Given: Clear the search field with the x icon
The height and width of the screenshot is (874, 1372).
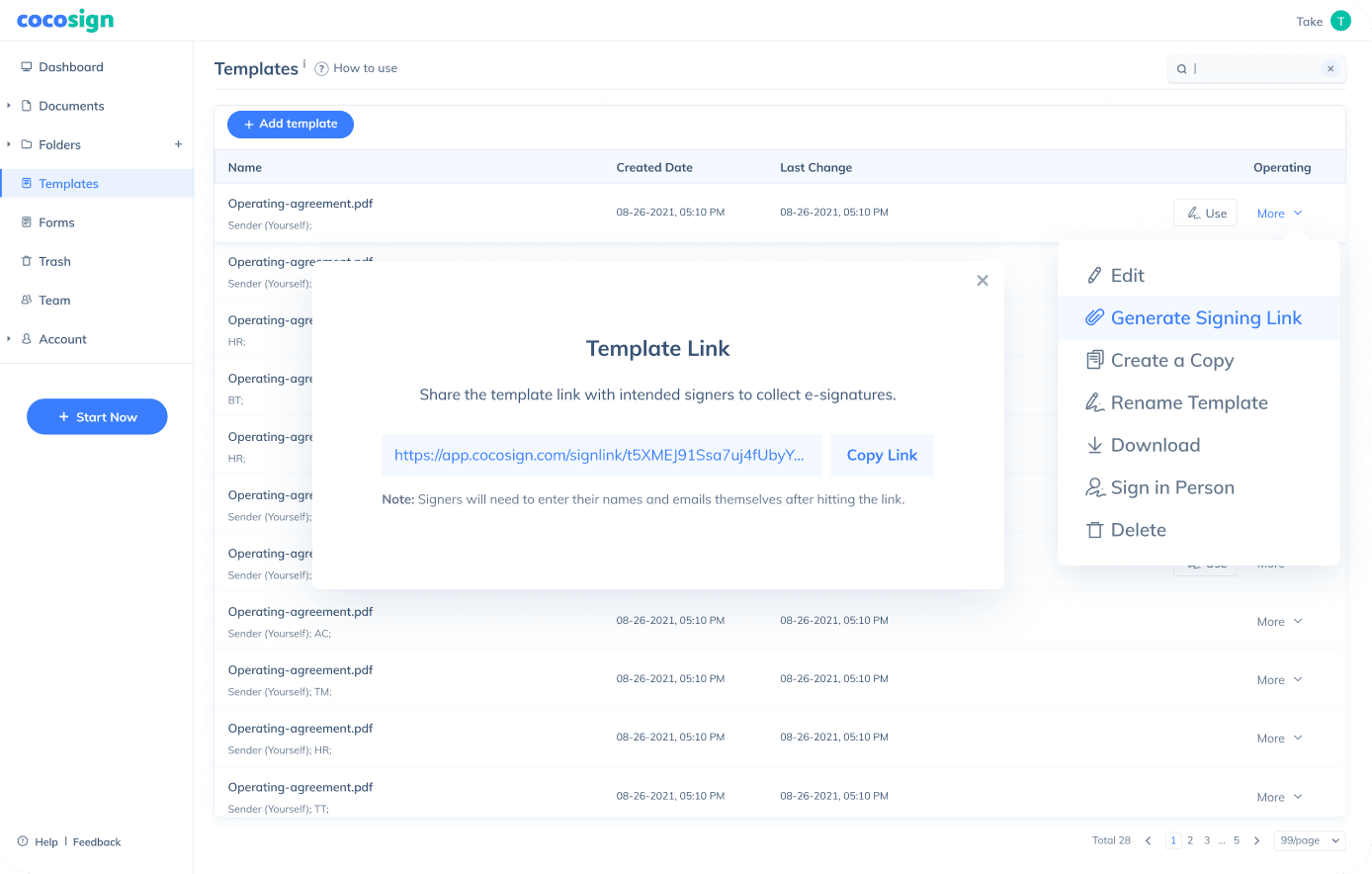Looking at the screenshot, I should click(1330, 68).
